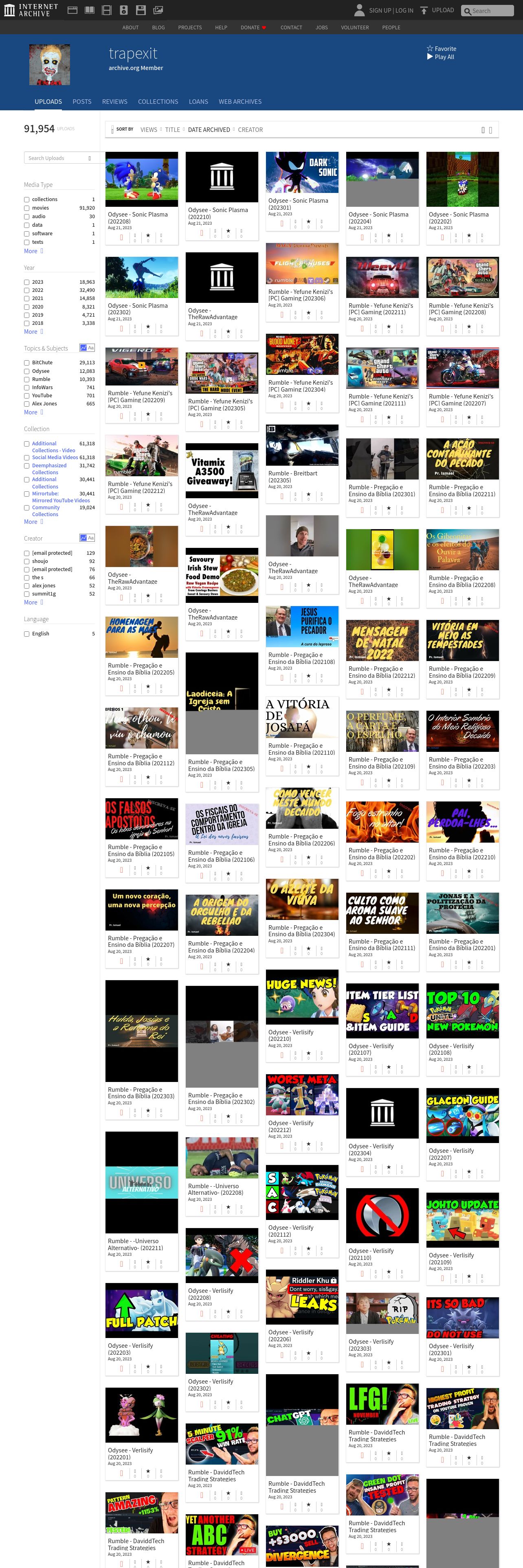Click media icon on Sonic Plasma (202204) card
523x1568 pixels.
[362, 237]
